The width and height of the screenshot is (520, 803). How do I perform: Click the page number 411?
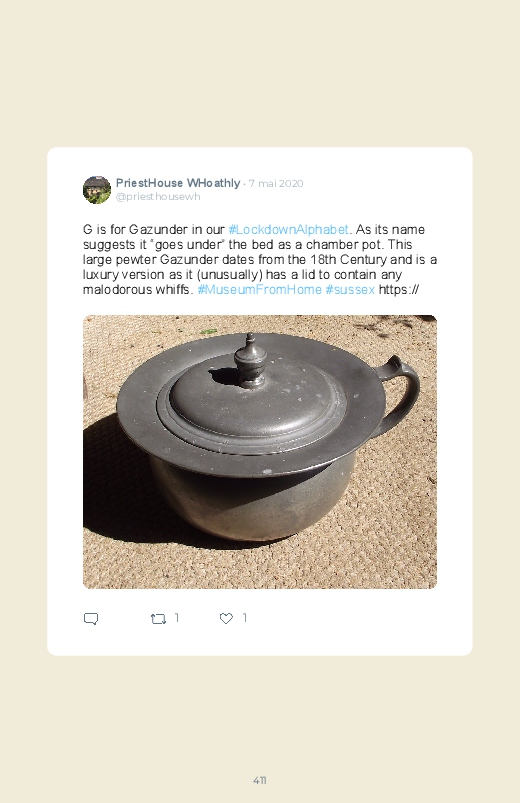(x=260, y=780)
